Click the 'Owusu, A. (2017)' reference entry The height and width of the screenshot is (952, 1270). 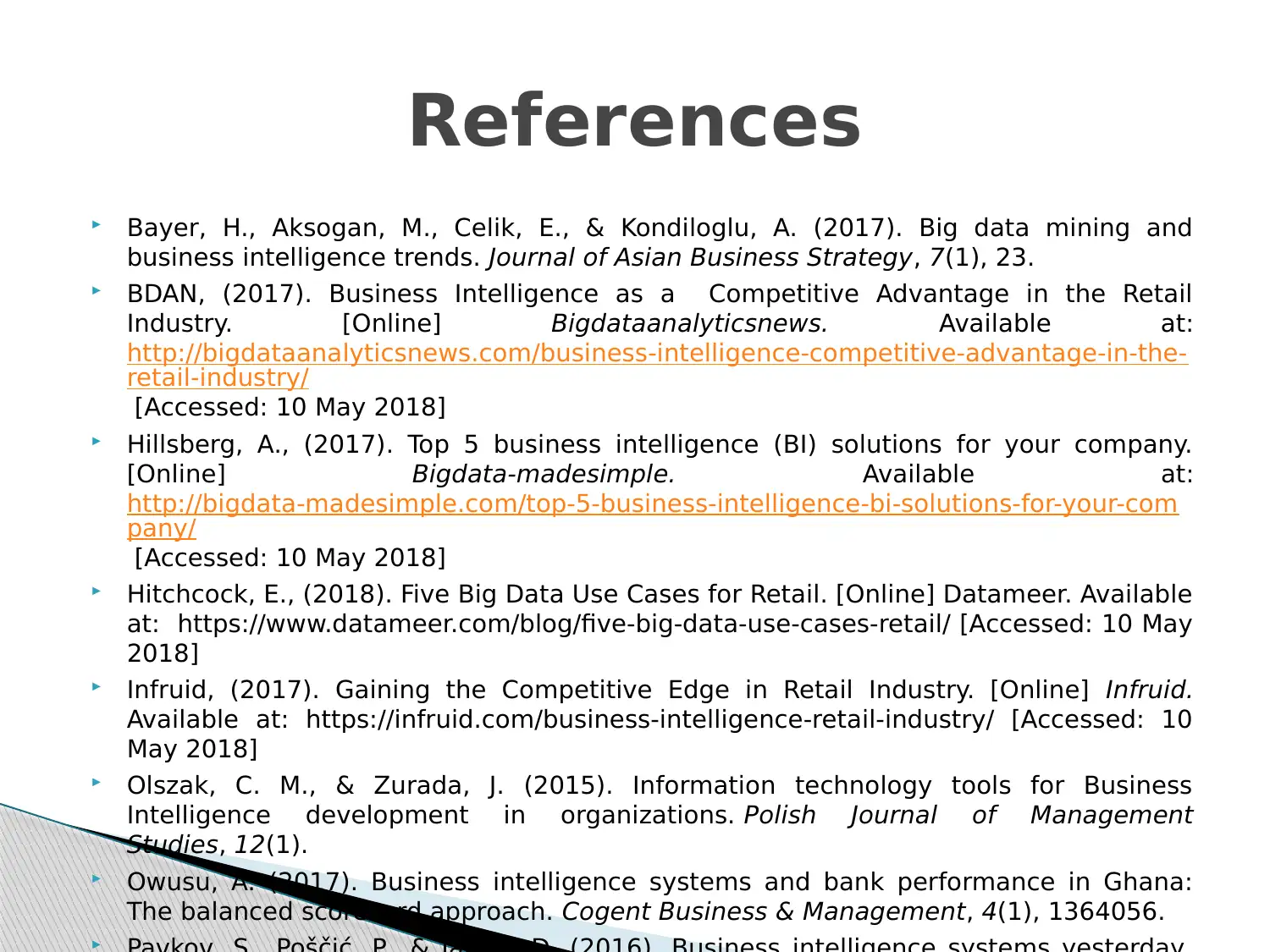click(x=660, y=896)
